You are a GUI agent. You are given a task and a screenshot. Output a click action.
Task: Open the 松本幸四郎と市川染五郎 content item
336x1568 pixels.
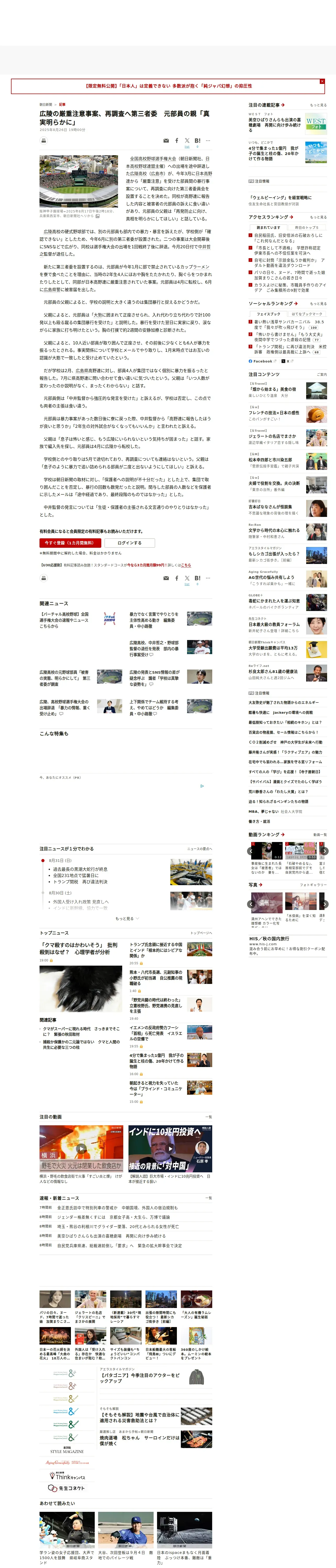[270, 460]
